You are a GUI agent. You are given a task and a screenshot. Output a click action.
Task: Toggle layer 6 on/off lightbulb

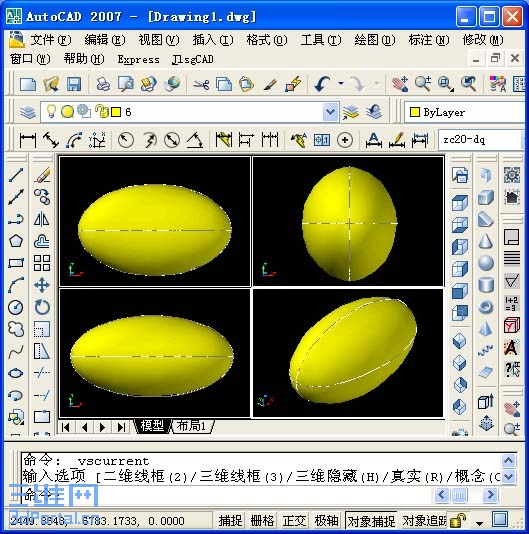[51, 111]
